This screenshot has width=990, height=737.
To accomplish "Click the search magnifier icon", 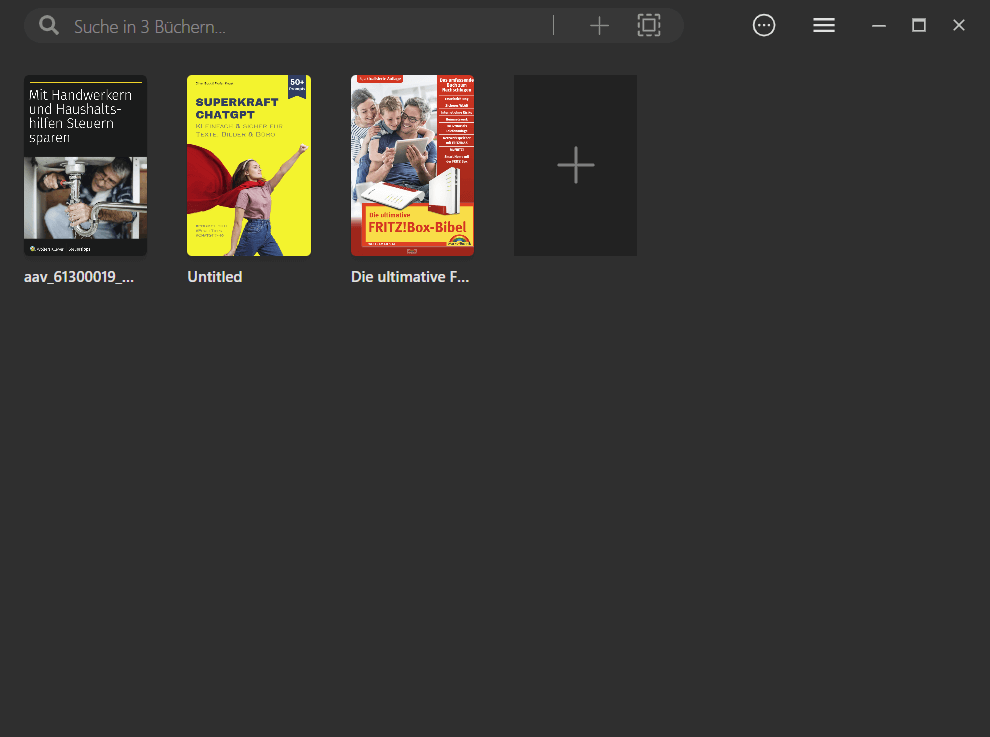I will click(x=48, y=25).
